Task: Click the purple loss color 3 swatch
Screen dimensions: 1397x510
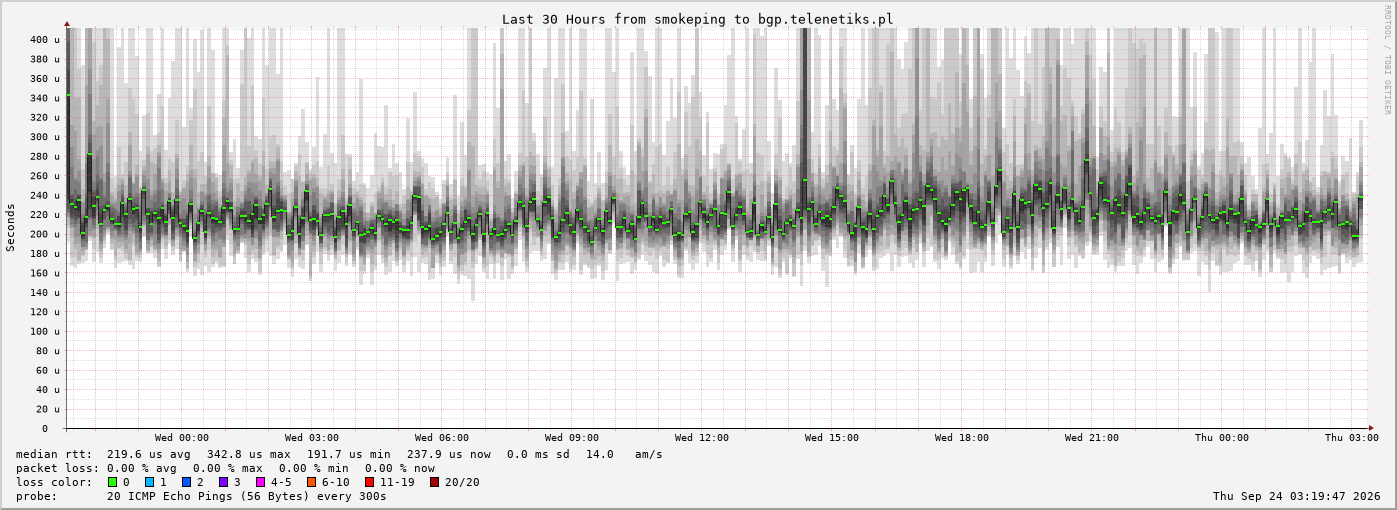Action: coord(223,482)
